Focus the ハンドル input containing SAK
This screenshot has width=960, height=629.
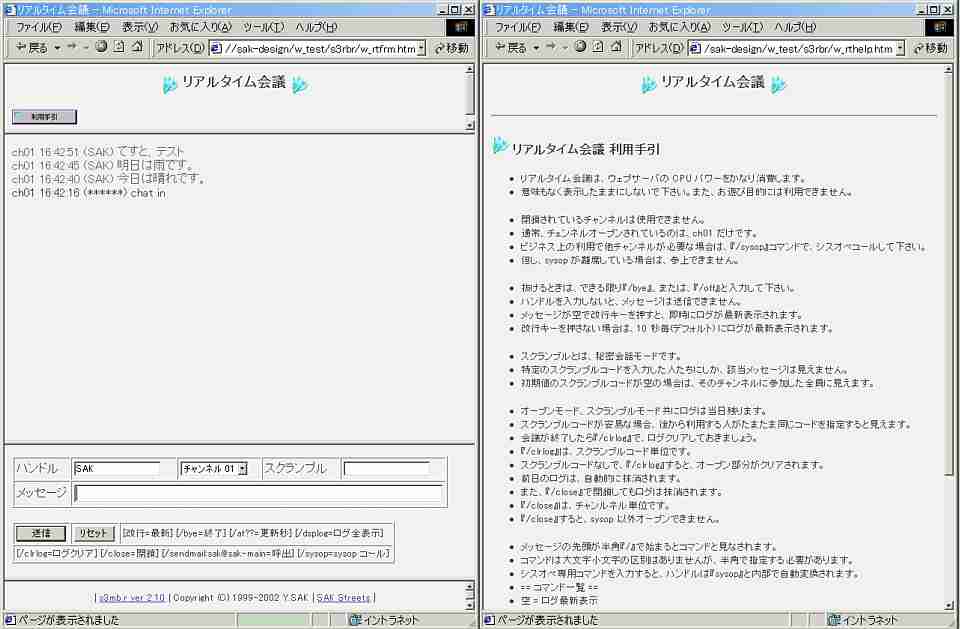[116, 469]
